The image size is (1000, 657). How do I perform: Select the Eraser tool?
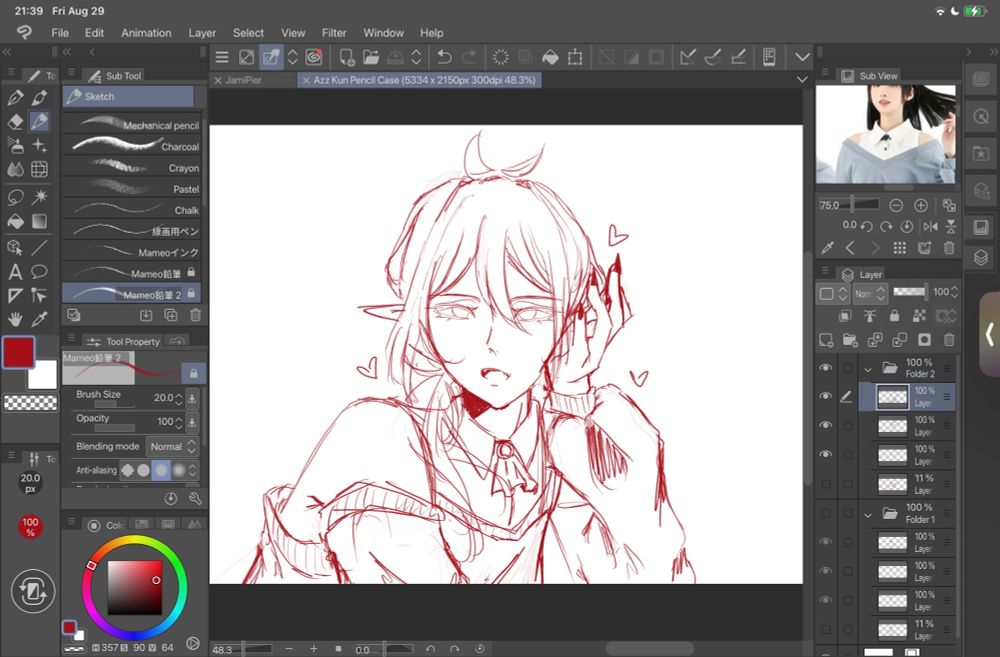coord(15,121)
